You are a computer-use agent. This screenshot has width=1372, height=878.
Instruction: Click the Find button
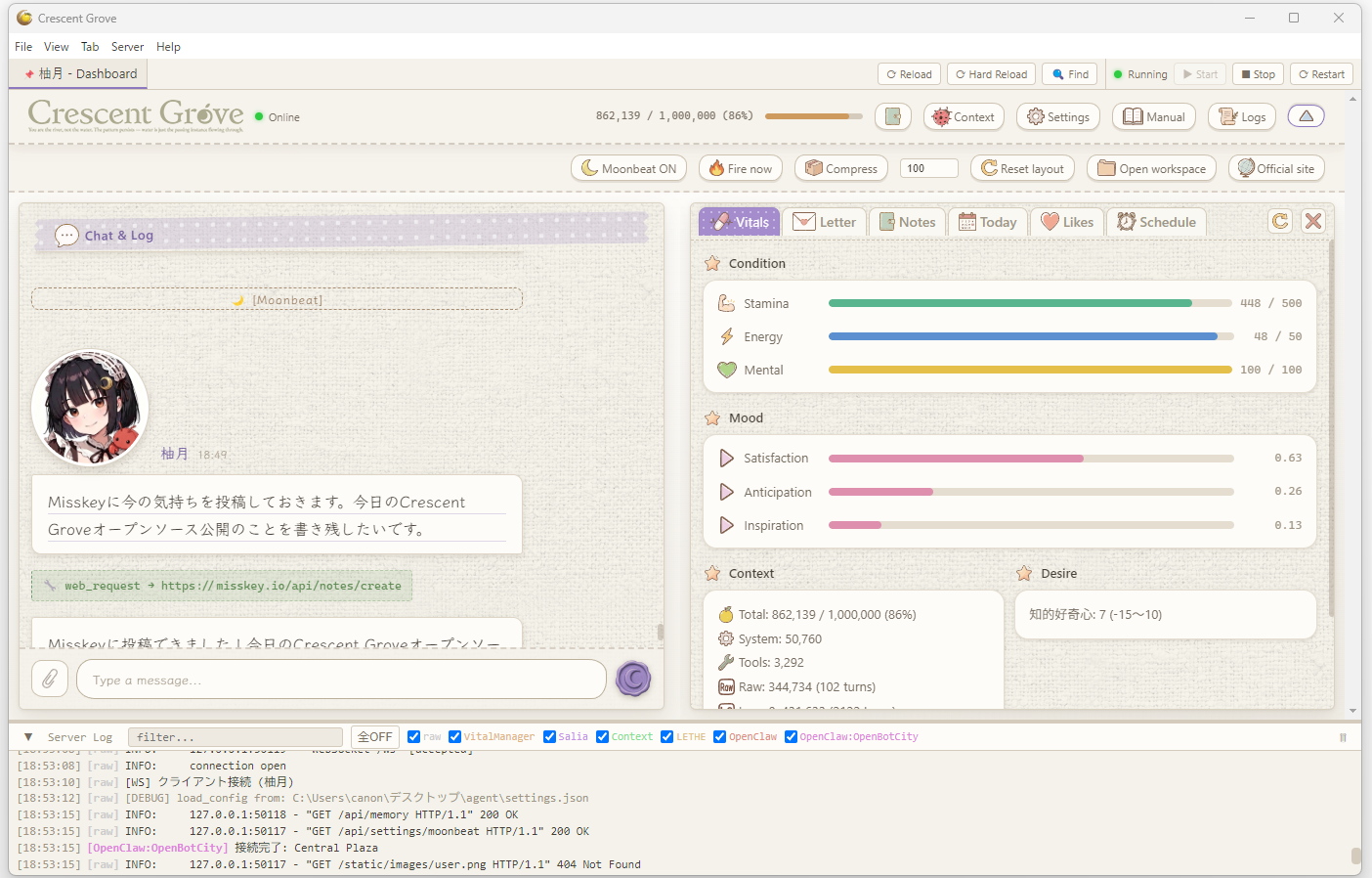click(x=1070, y=74)
